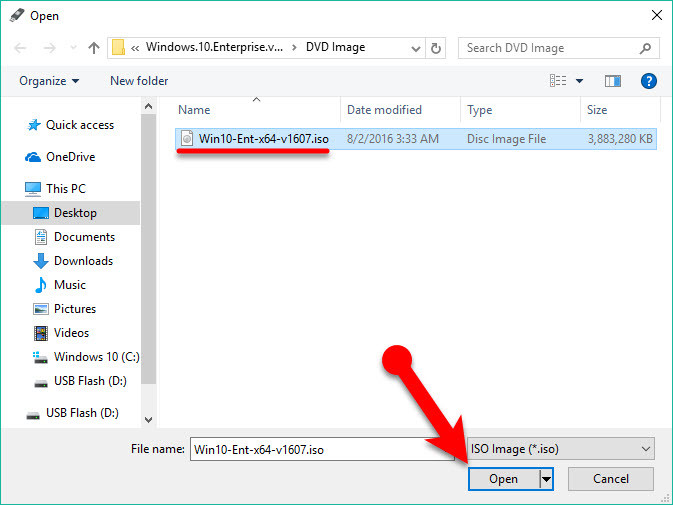673x505 pixels.
Task: Open the Organize menu
Action: [x=49, y=81]
